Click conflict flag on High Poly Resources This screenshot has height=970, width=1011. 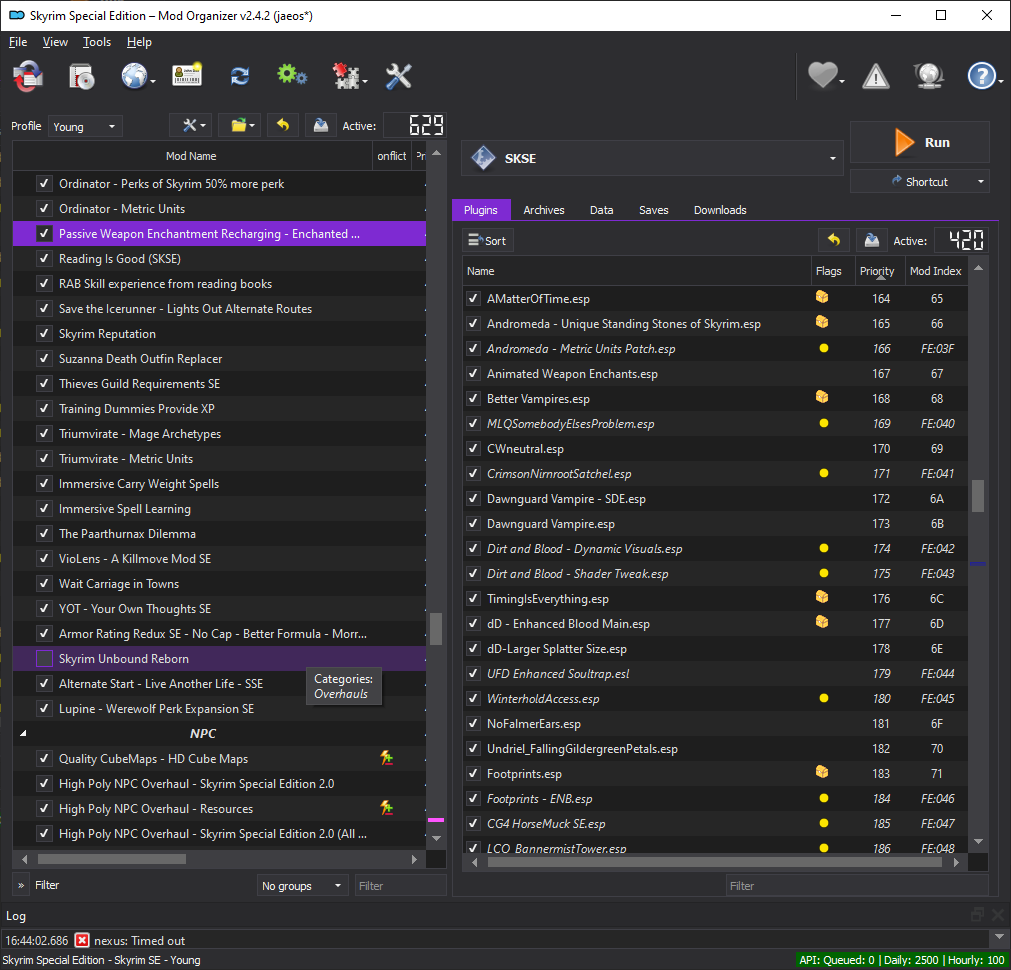[x=386, y=807]
